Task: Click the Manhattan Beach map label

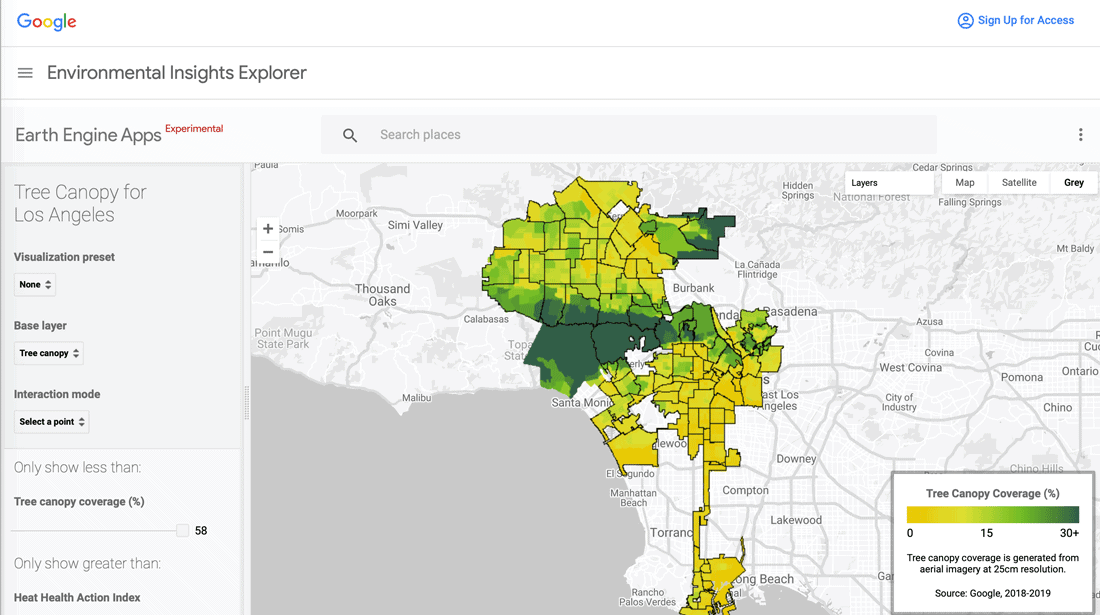Action: pos(633,498)
